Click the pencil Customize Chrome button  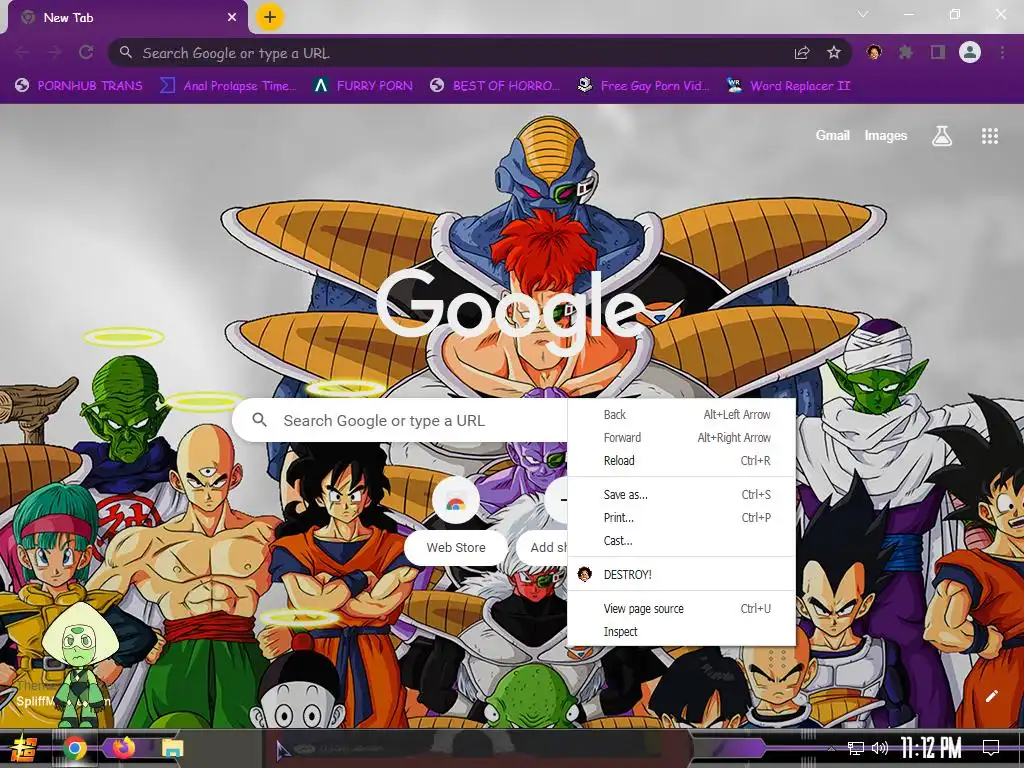[x=991, y=696]
